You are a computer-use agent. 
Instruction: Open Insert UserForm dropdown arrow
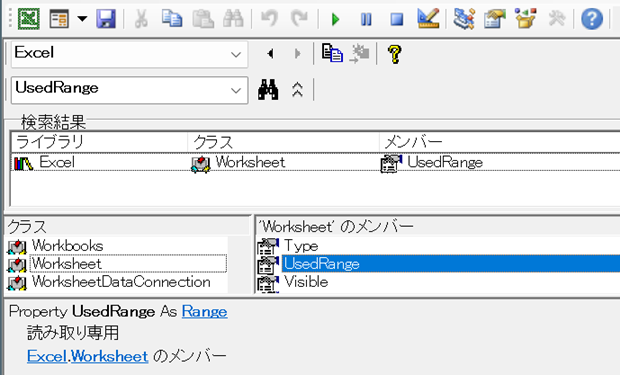click(x=82, y=19)
